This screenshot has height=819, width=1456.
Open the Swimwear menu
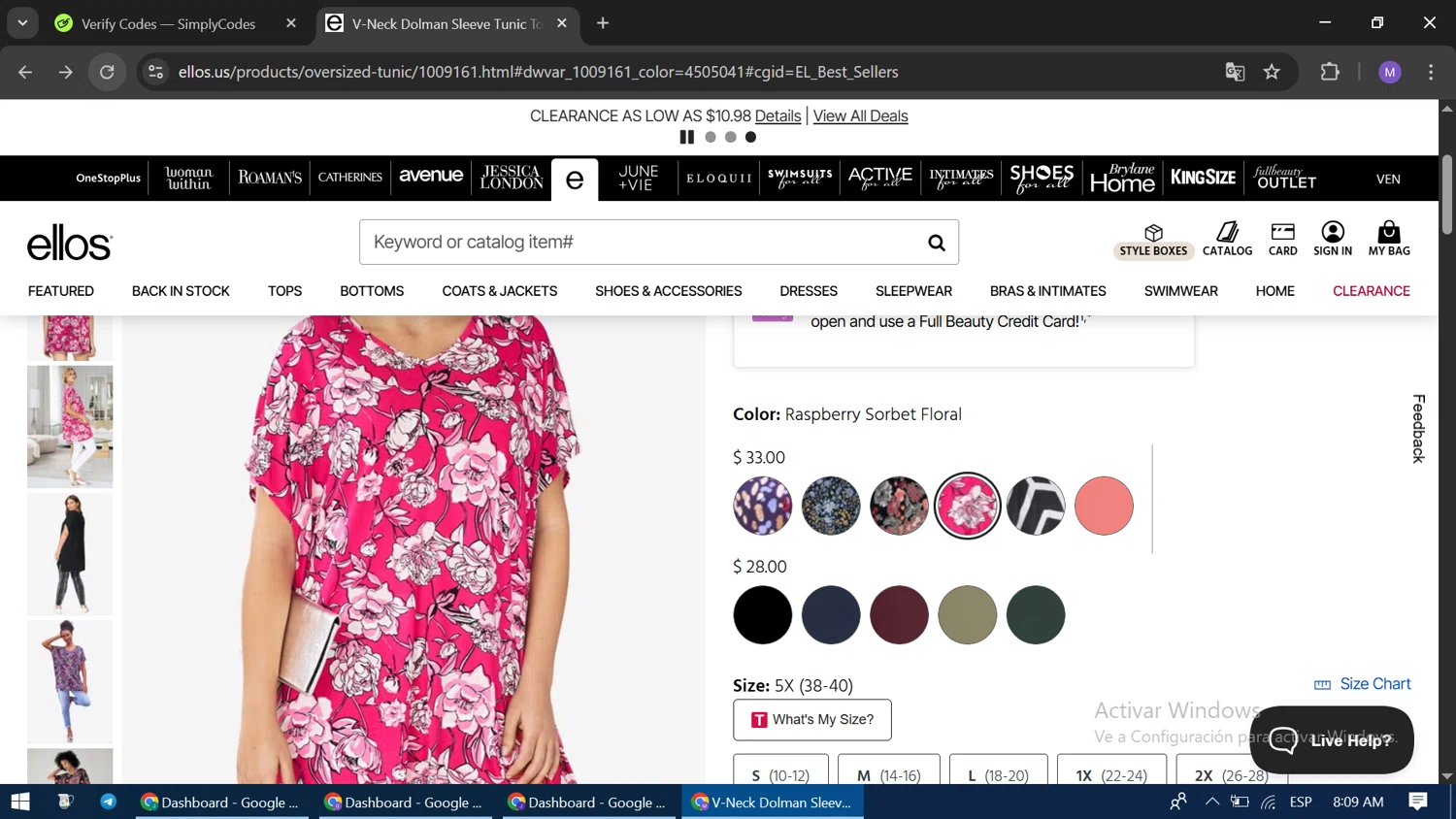(1180, 291)
